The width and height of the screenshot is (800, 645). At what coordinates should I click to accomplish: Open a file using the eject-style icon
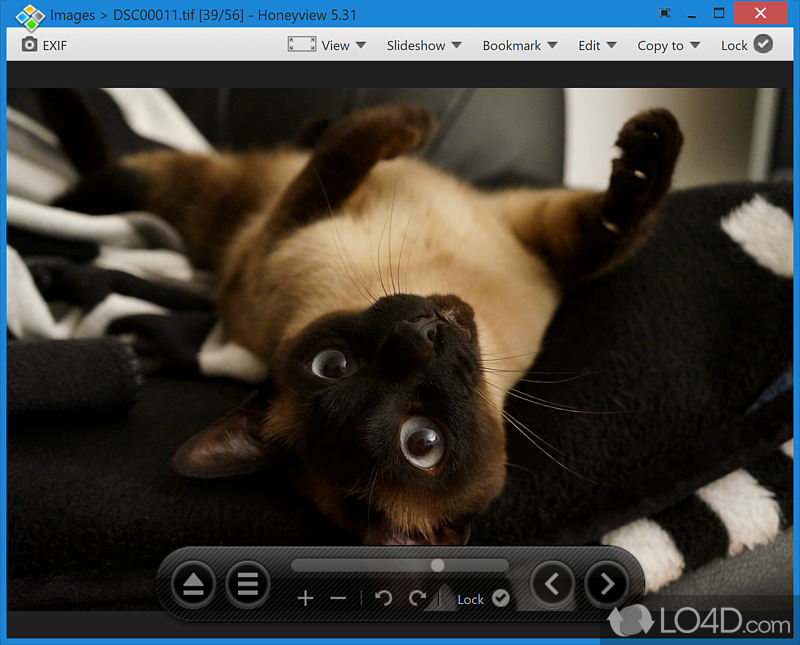193,584
